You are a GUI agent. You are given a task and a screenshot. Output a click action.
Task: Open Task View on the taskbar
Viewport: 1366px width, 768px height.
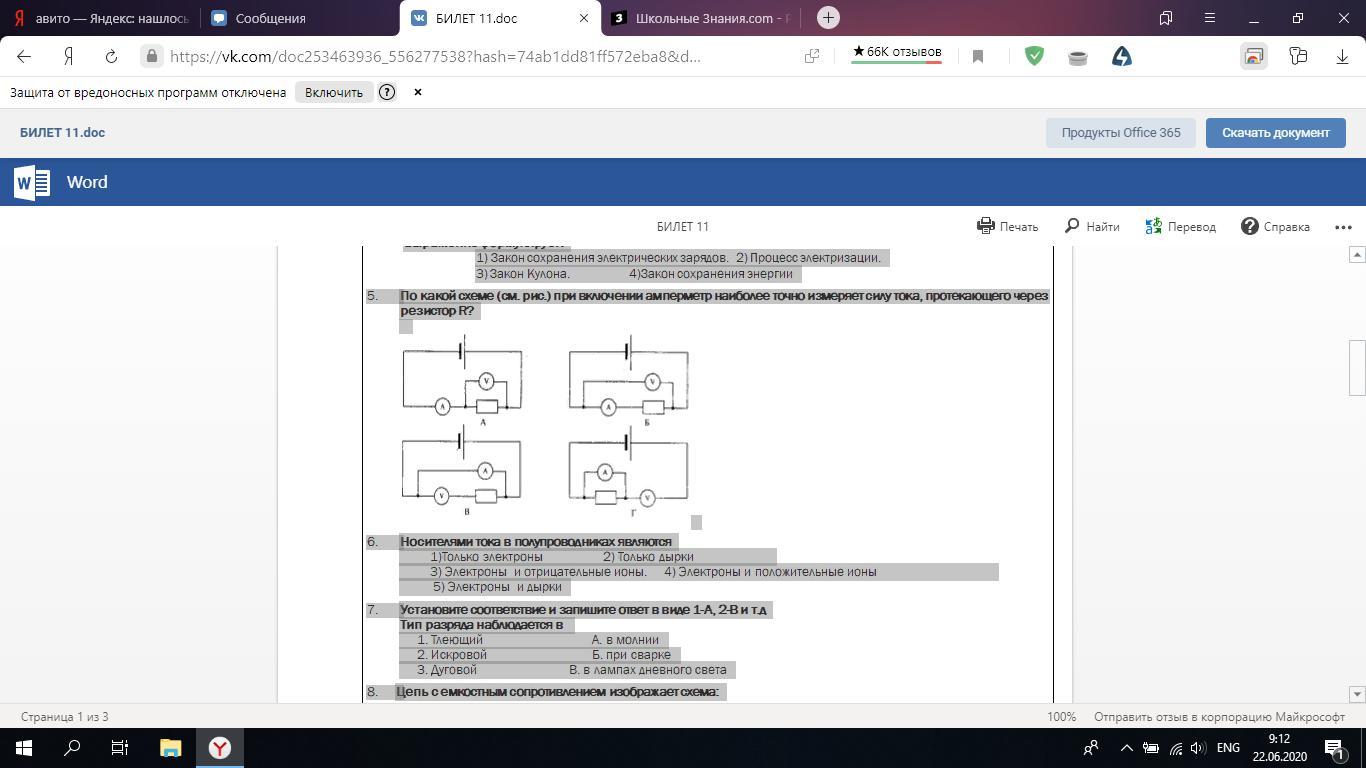[120, 747]
